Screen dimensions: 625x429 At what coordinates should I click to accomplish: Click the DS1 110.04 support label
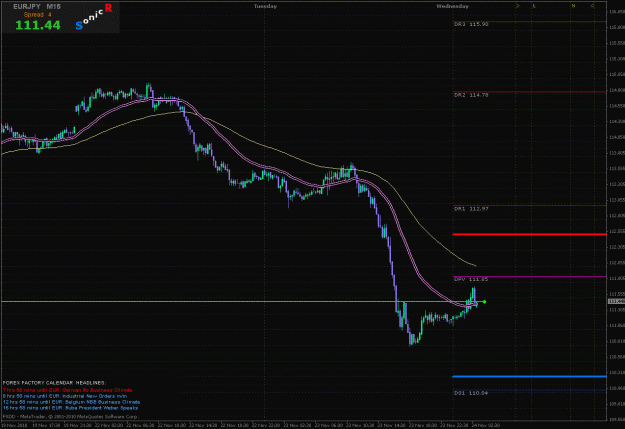coord(471,393)
